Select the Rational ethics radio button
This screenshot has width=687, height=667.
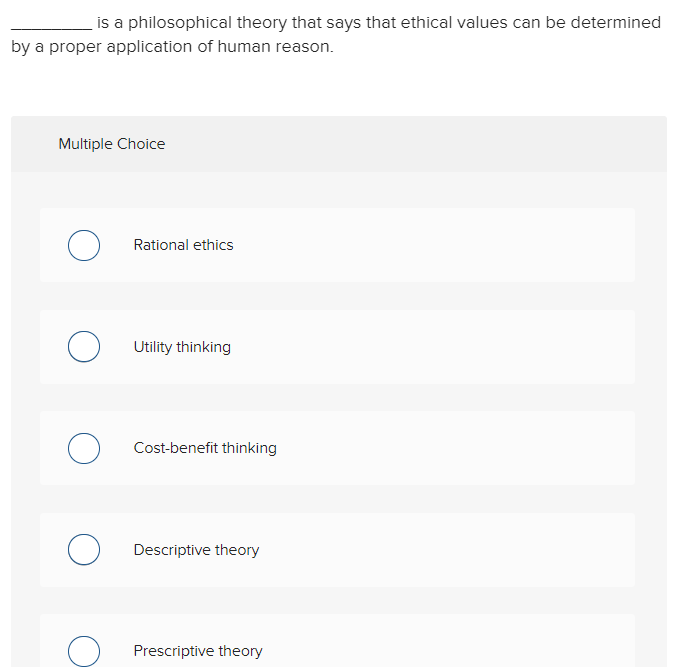[84, 245]
